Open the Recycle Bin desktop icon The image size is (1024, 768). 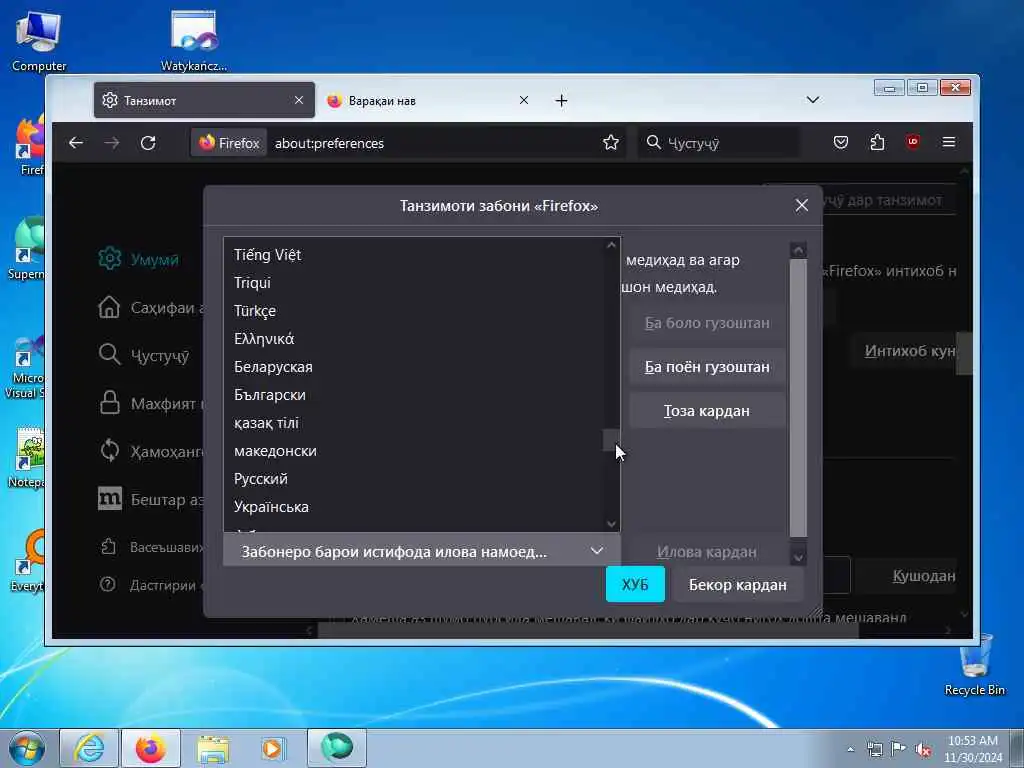[x=975, y=664]
